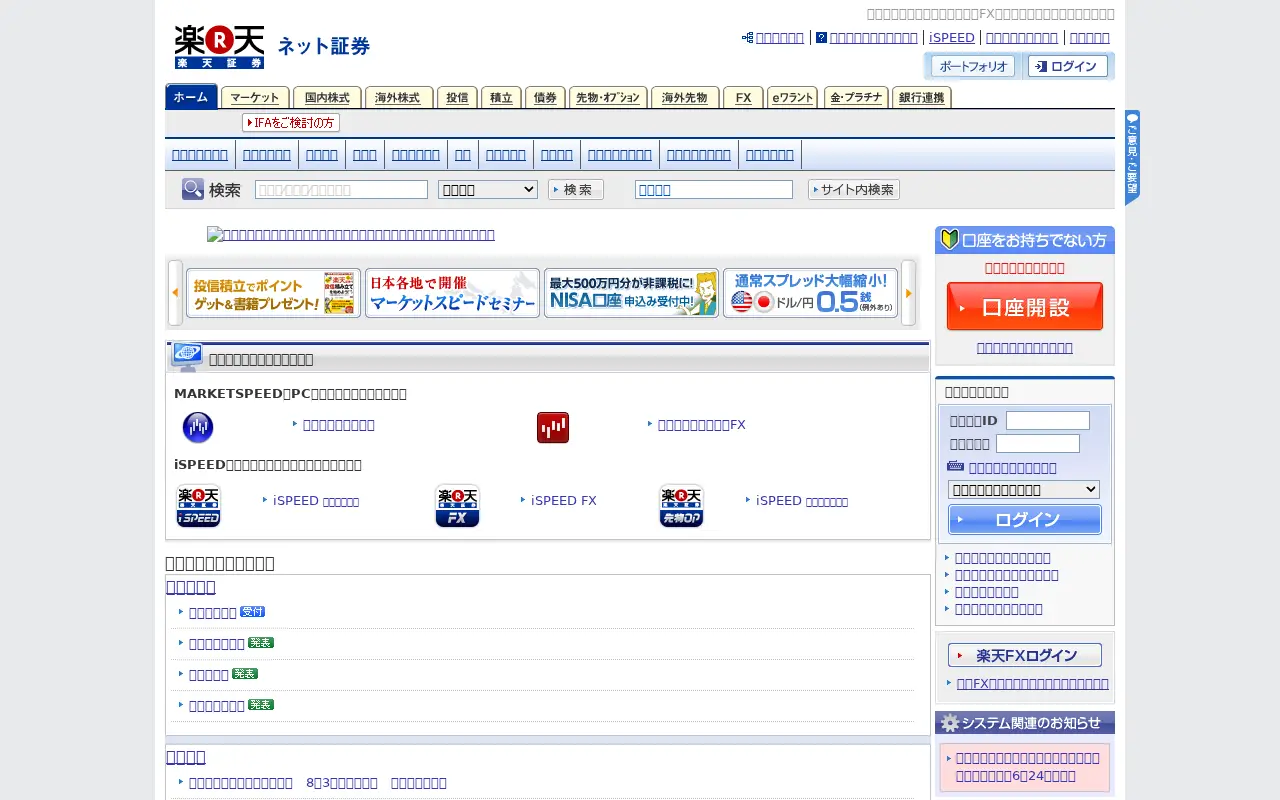
Task: Click the blue ログイン button in login box
Action: pos(1025,519)
